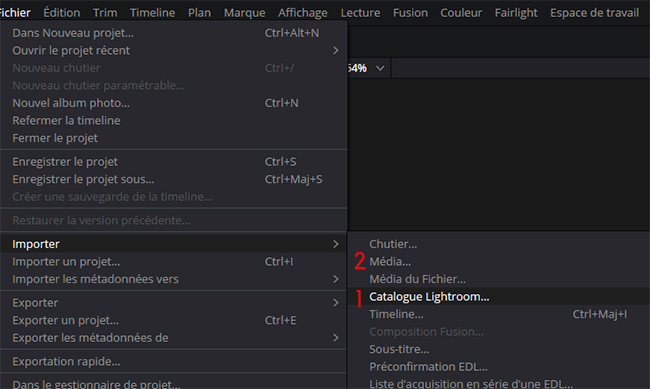Expand Ouvrir le projet récent submenu
Image resolution: width=650 pixels, height=389 pixels.
coord(173,50)
